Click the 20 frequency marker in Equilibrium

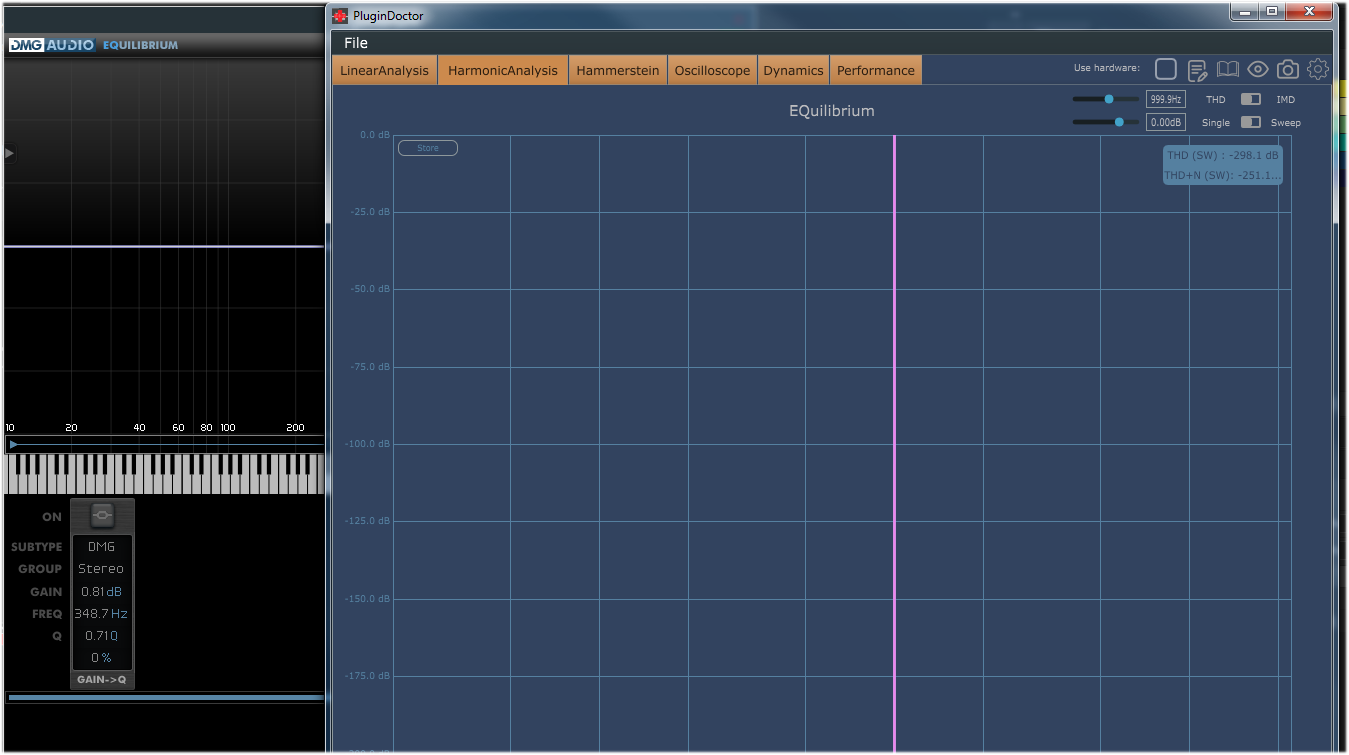[x=71, y=428]
